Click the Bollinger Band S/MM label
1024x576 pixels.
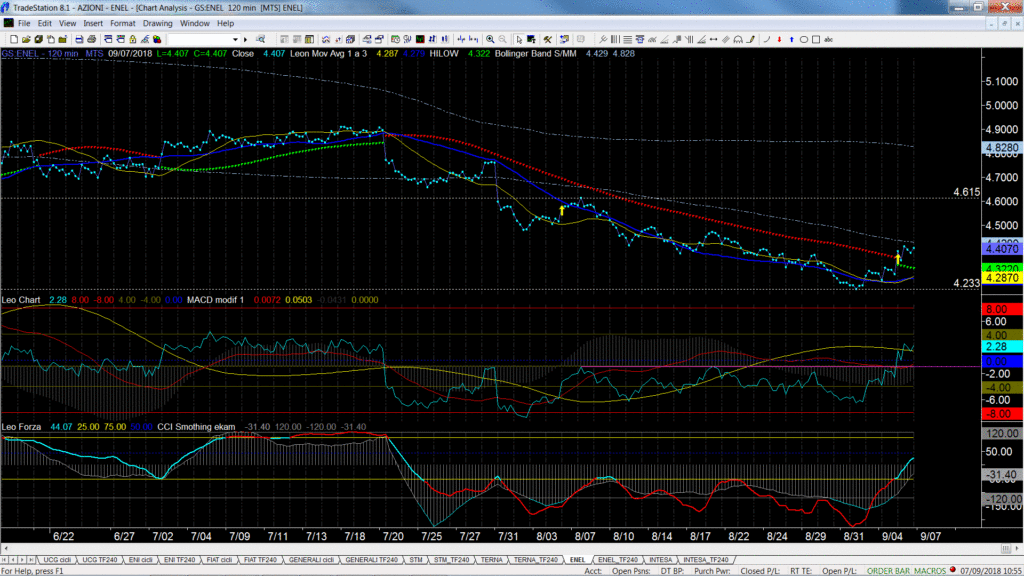pyautogui.click(x=536, y=54)
